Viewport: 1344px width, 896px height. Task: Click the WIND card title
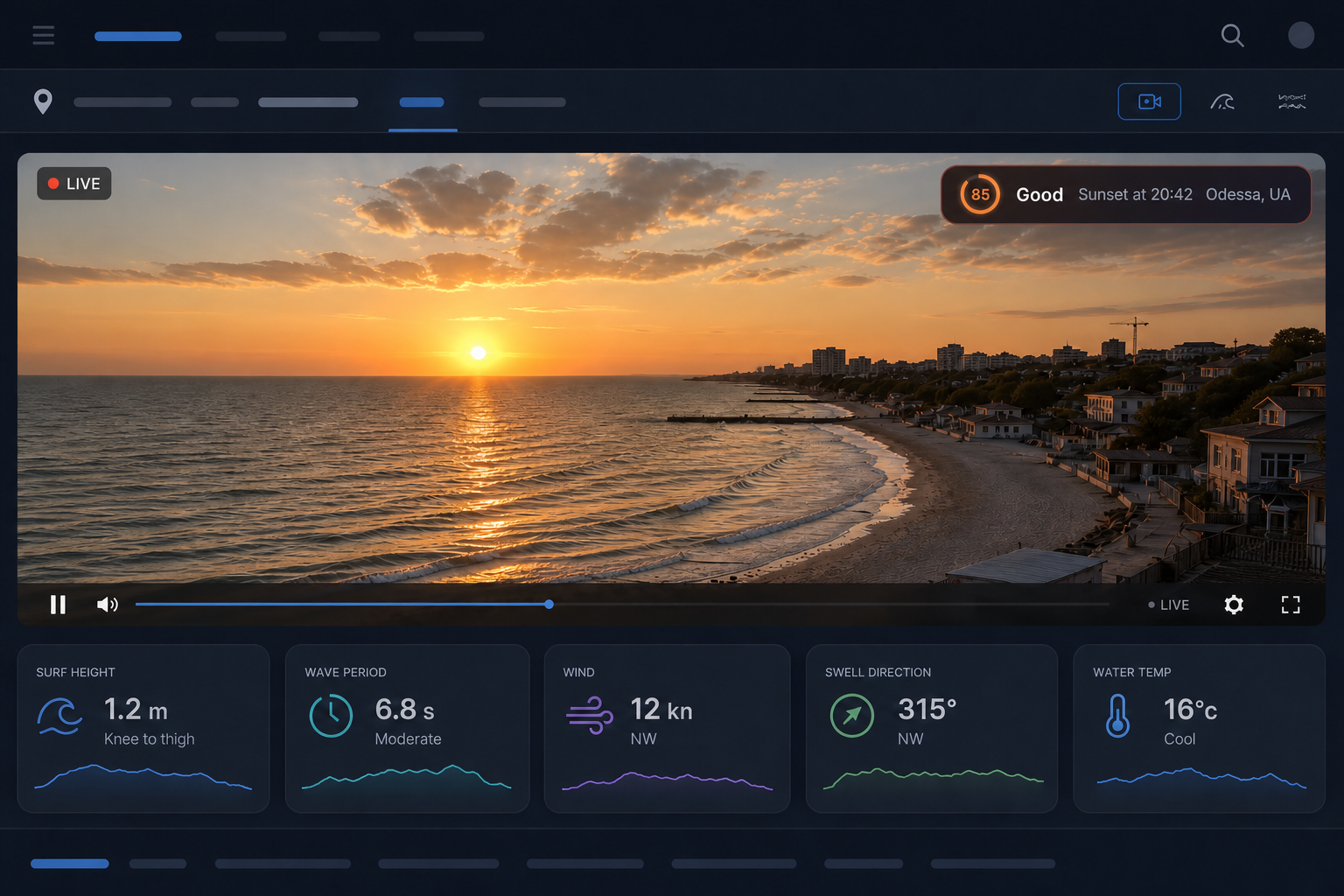pos(578,672)
